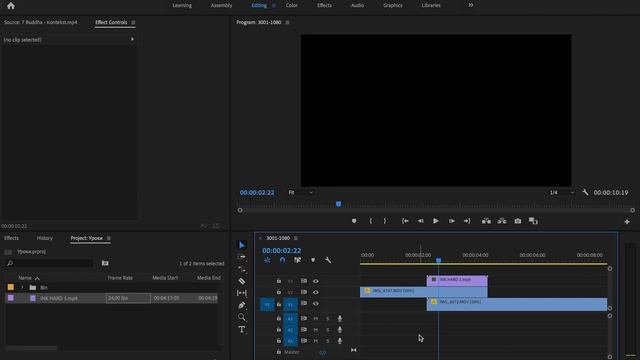Screen dimensions: 640x360
Task: Open the Project panel menu
Action: (x=109, y=238)
